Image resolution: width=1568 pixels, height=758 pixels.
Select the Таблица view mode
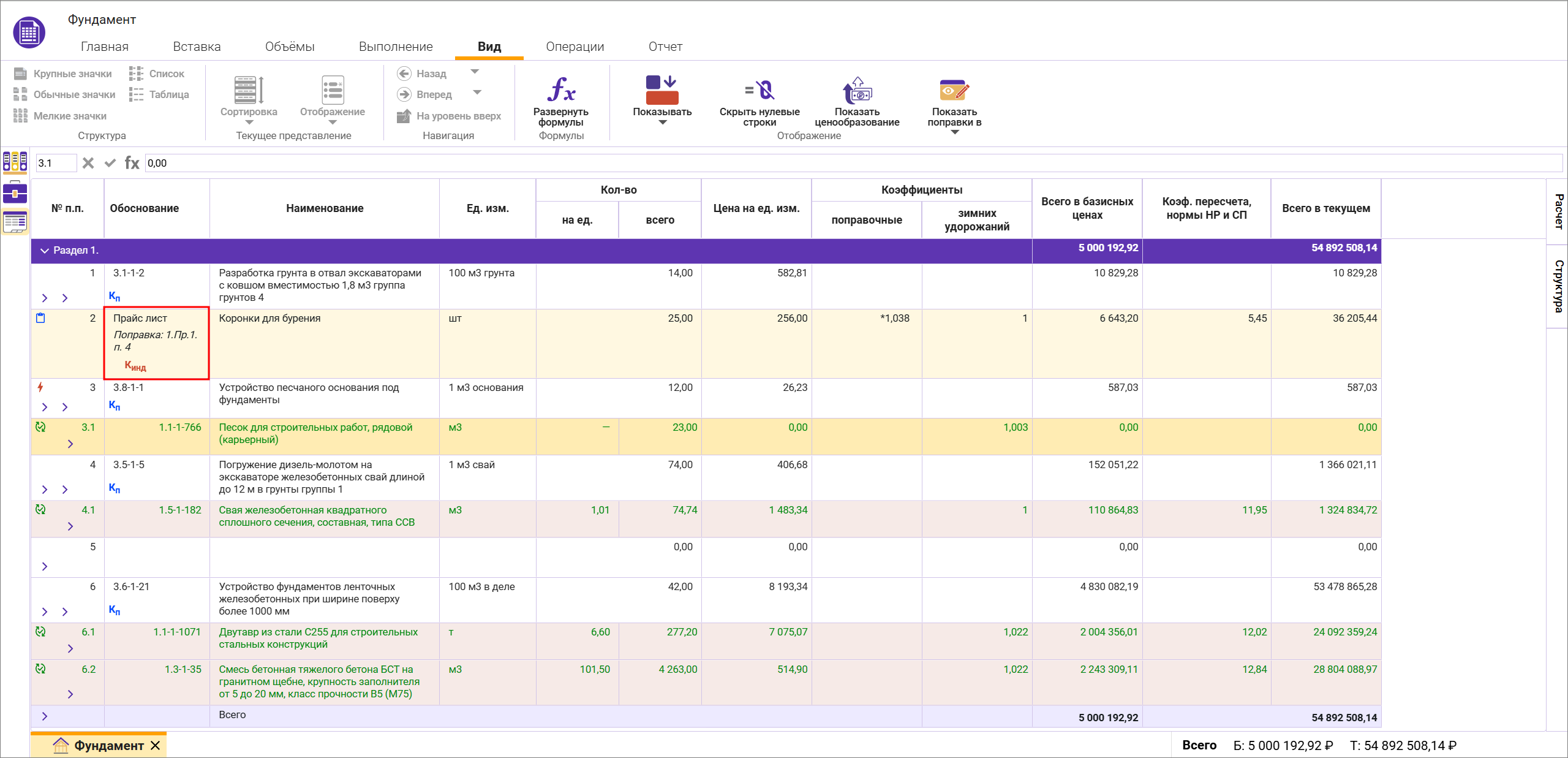pyautogui.click(x=159, y=94)
